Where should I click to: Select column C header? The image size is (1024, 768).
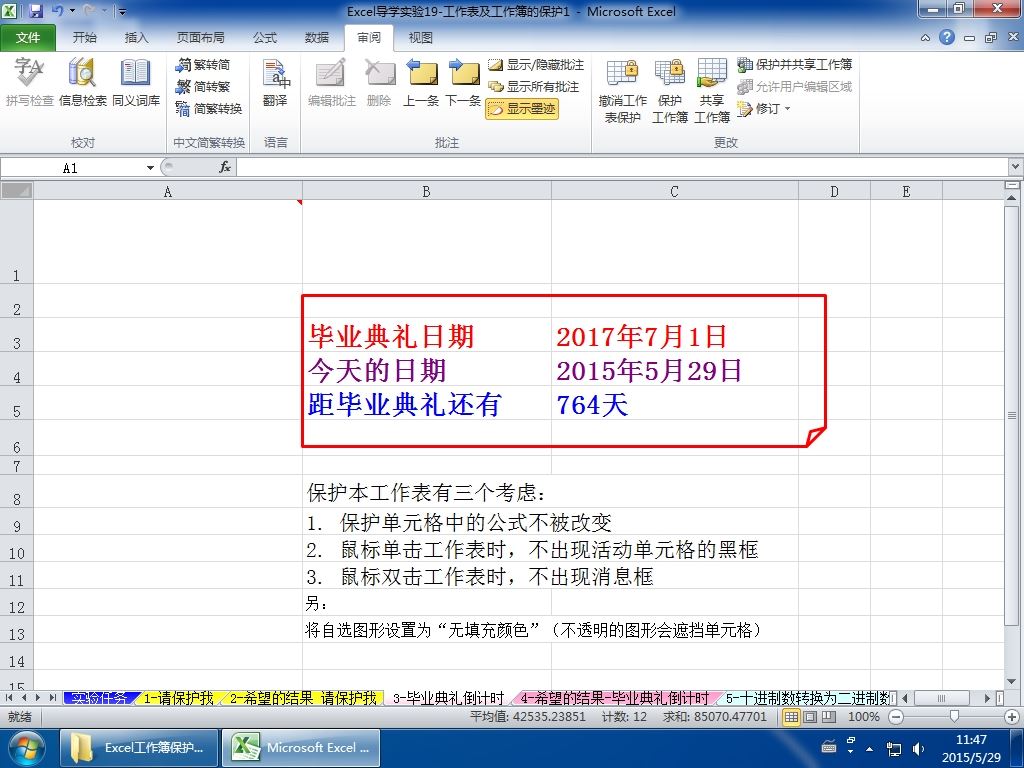click(675, 191)
